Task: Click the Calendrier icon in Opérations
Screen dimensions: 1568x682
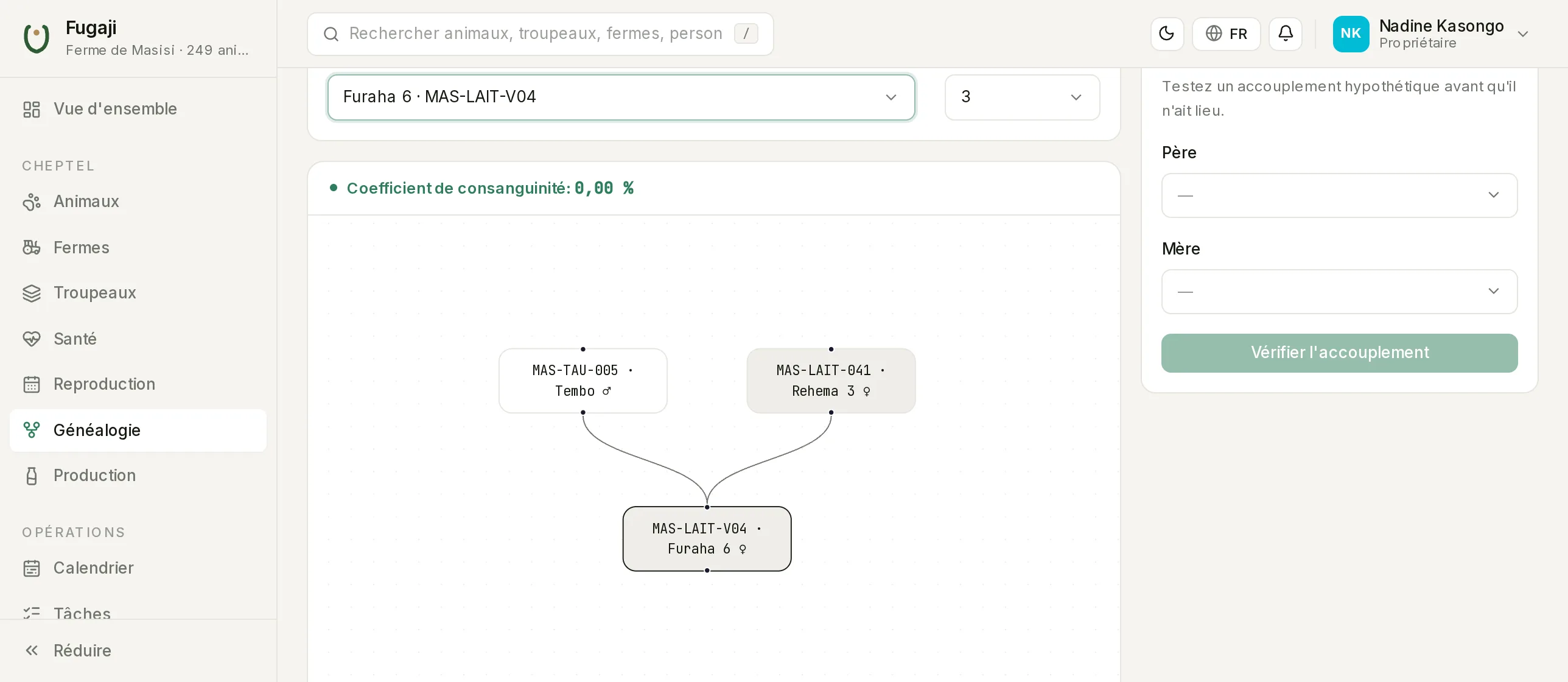Action: 32,568
